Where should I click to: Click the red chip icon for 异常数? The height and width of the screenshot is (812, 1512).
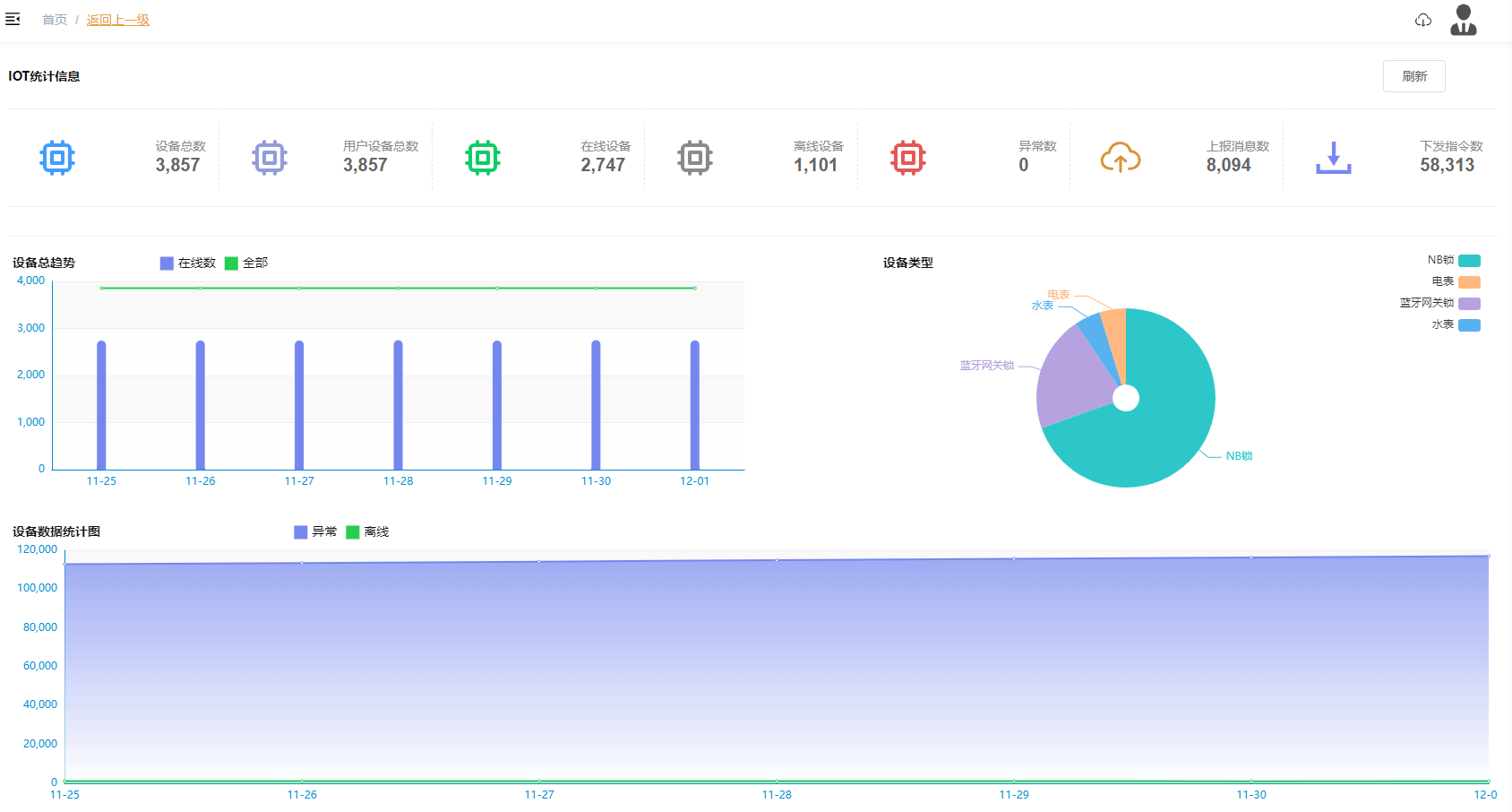click(x=908, y=158)
